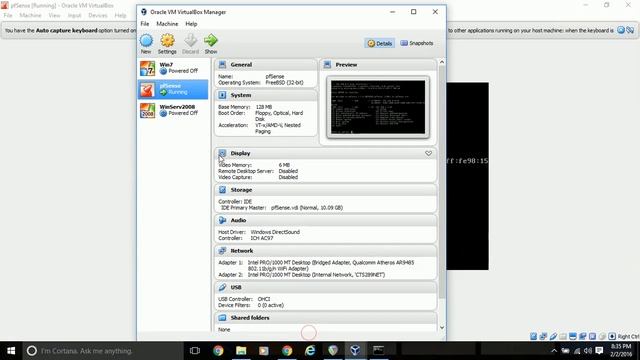Click the host key indicator icon beside Right Ctrl
The width and height of the screenshot is (640, 360).
[x=612, y=336]
